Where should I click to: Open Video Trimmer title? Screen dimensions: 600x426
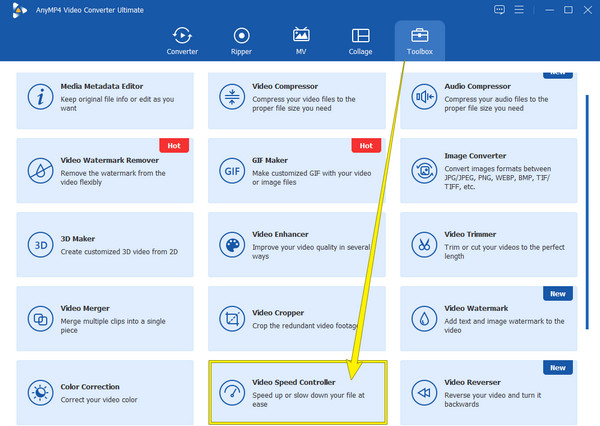[470, 234]
